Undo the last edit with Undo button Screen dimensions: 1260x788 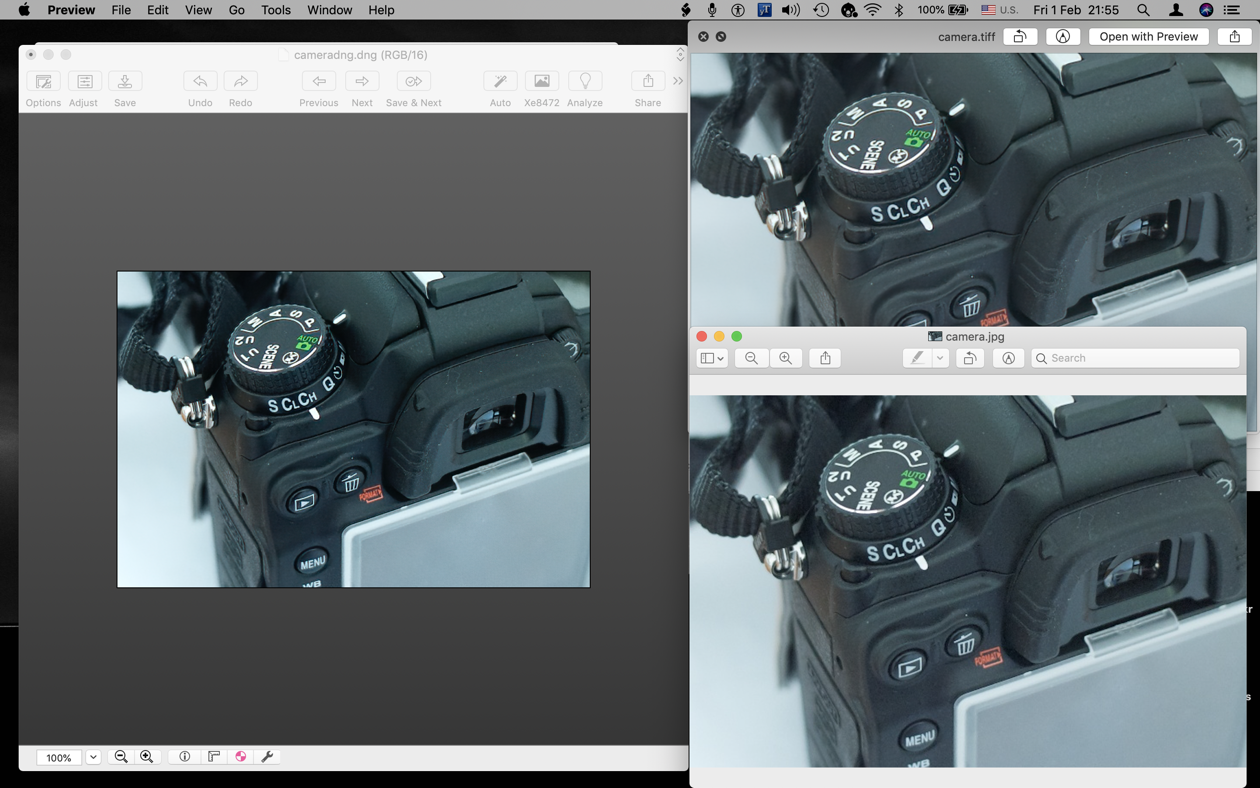tap(200, 81)
